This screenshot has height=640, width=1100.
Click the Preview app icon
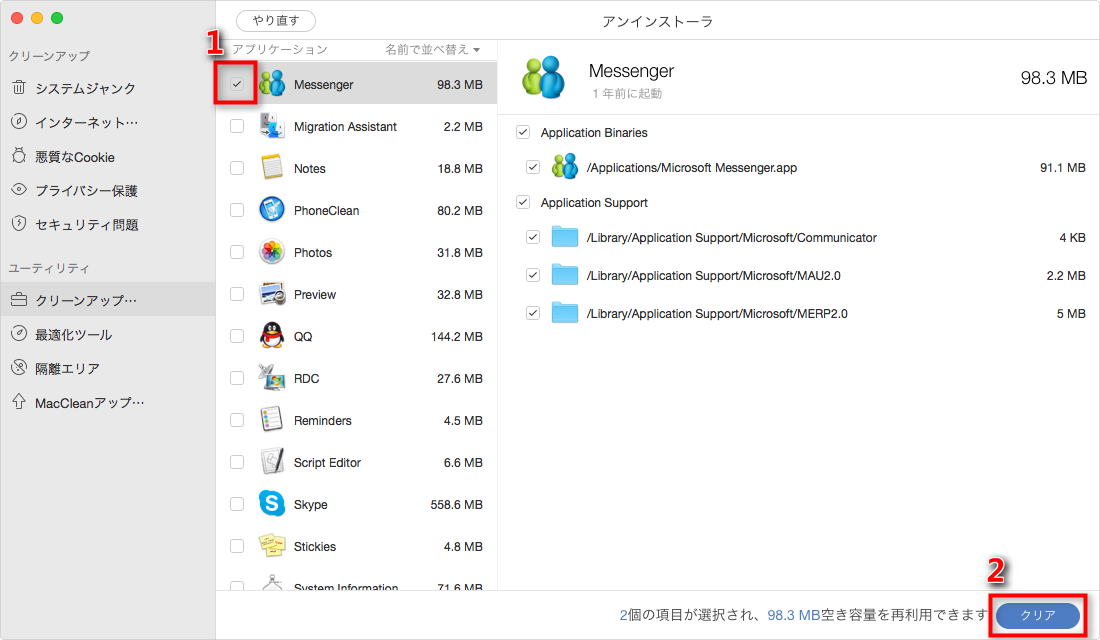272,294
